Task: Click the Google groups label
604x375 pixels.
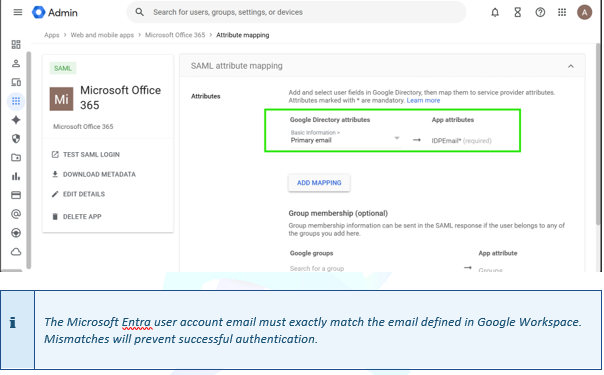Action: [x=311, y=253]
